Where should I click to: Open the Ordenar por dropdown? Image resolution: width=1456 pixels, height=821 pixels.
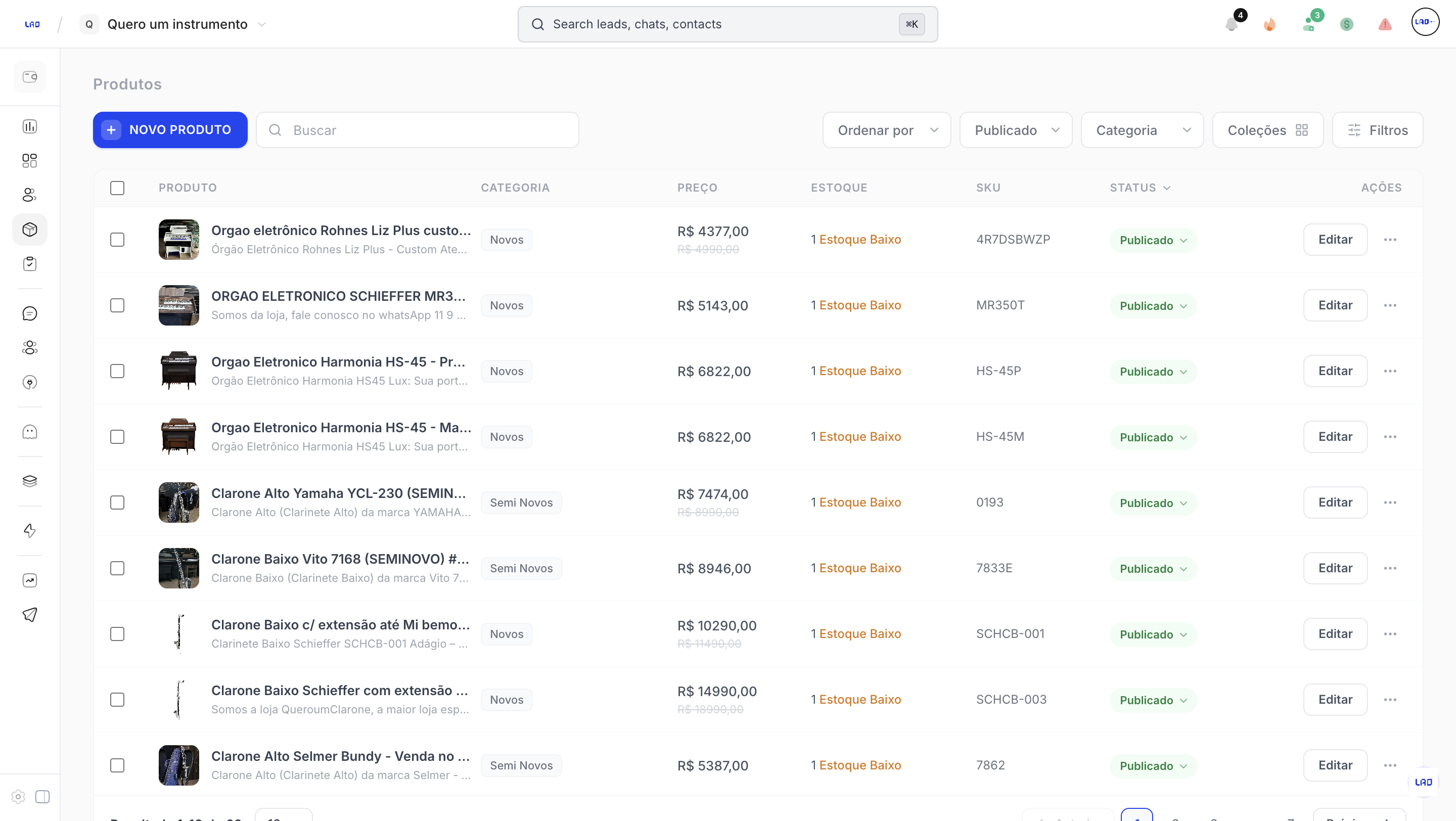pyautogui.click(x=887, y=130)
